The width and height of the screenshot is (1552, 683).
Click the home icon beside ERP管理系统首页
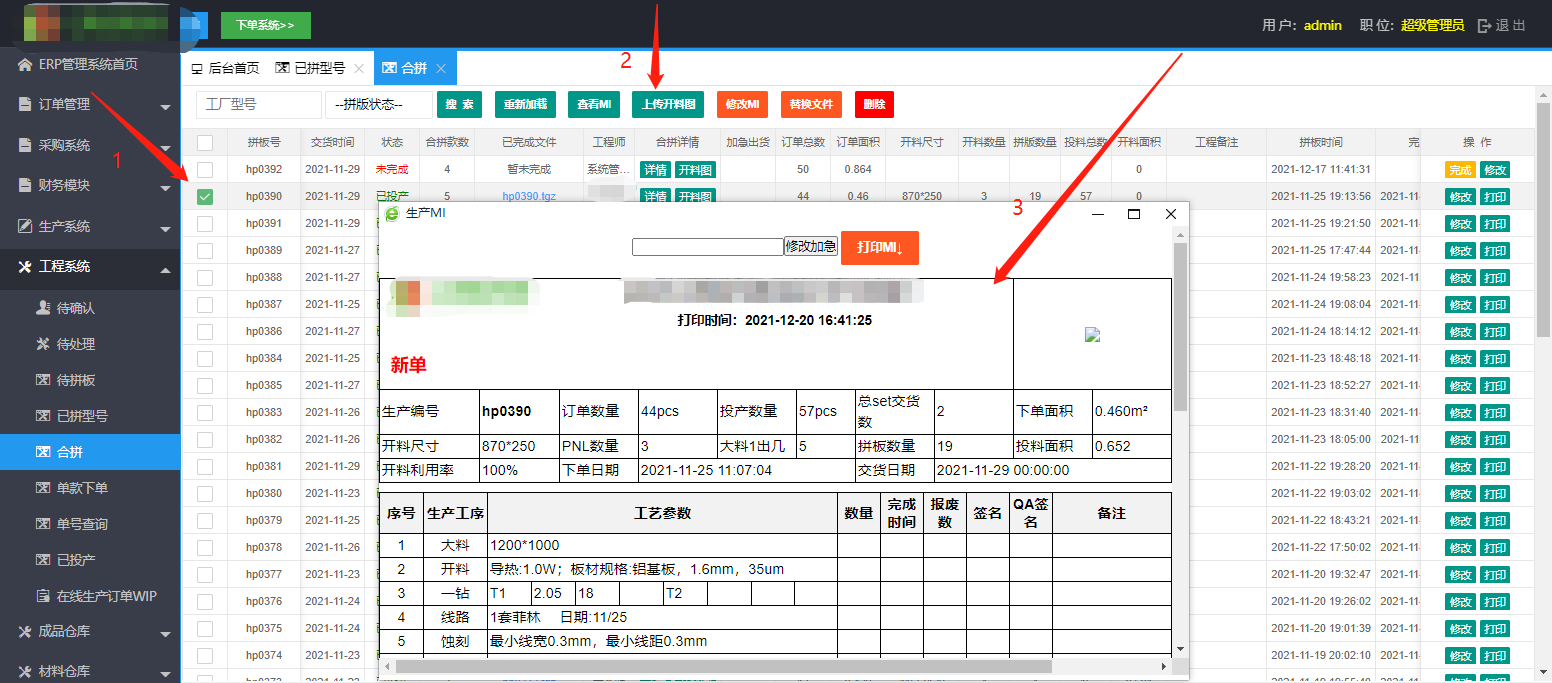pos(25,65)
